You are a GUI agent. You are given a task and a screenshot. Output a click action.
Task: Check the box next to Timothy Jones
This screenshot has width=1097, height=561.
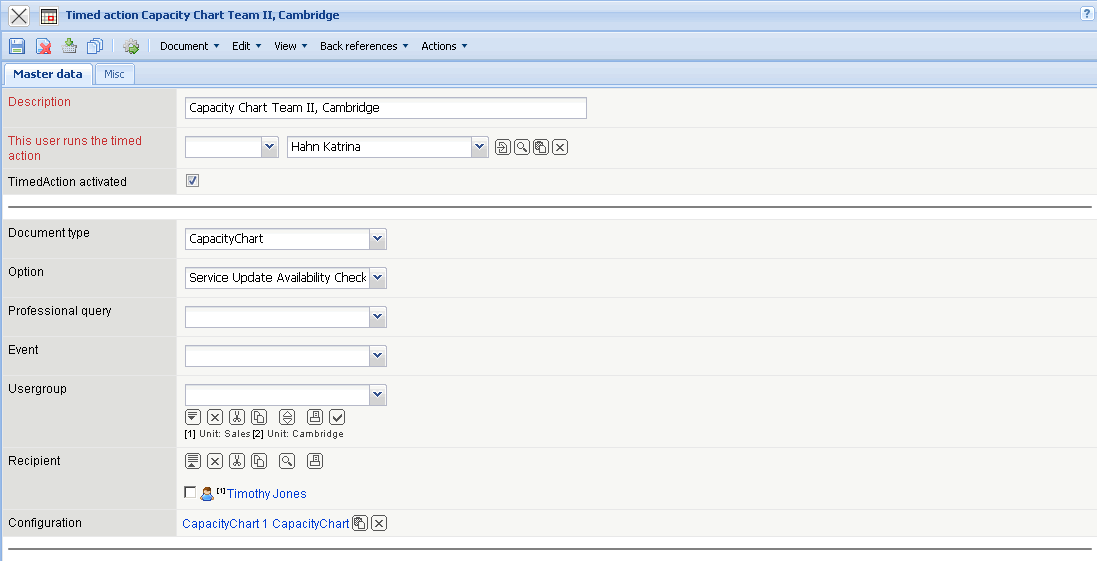[190, 492]
